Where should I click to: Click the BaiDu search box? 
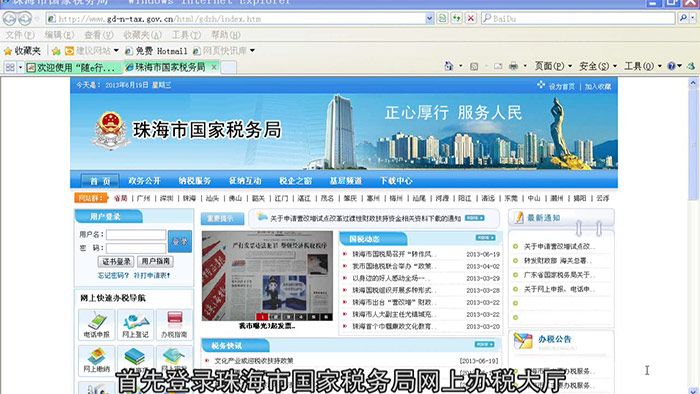coord(578,18)
